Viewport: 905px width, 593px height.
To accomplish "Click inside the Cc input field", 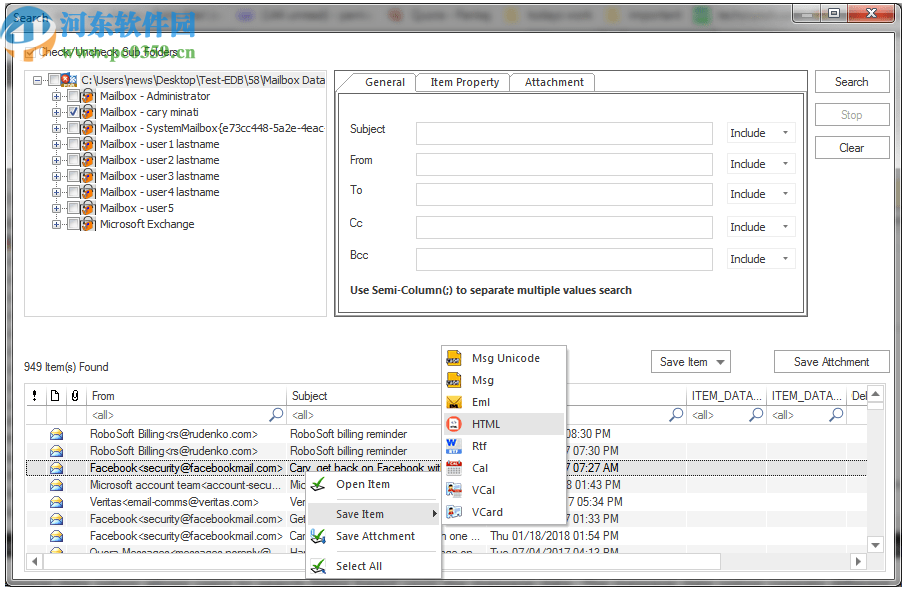I will click(563, 226).
